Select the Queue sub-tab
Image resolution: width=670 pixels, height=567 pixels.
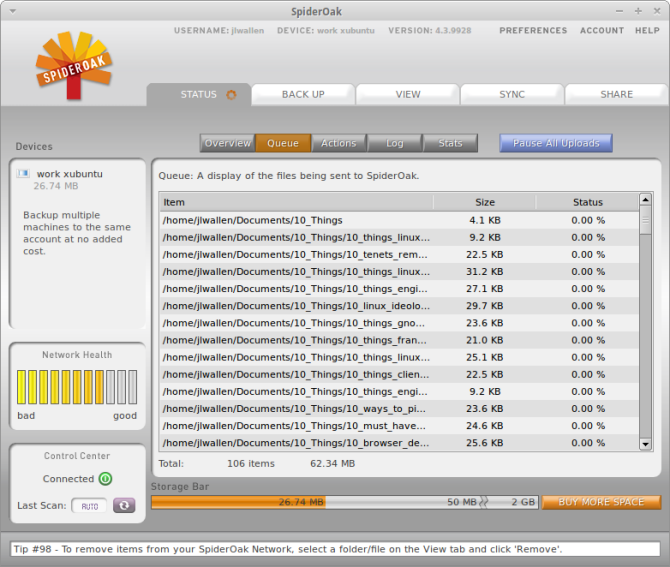283,143
